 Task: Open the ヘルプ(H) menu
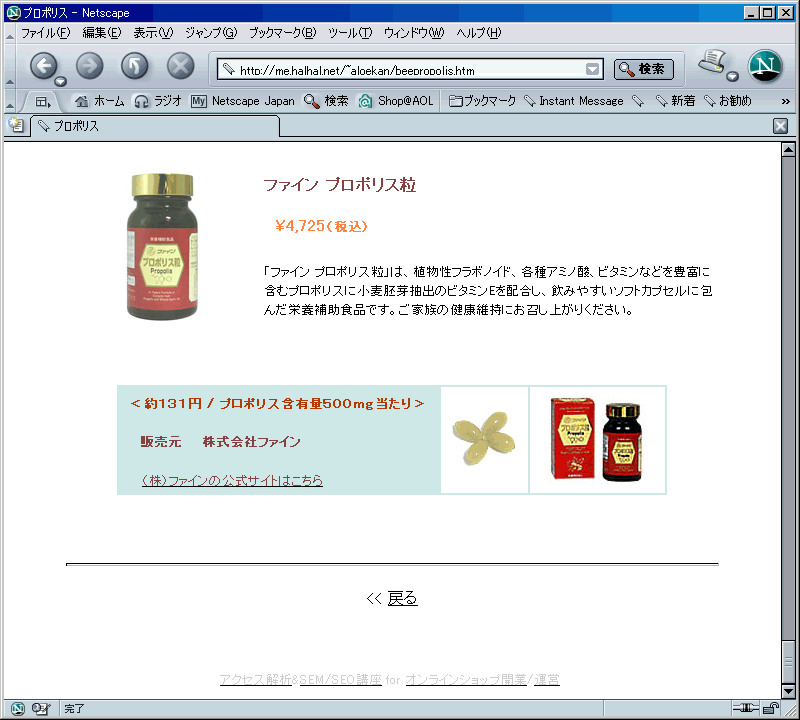(x=479, y=33)
